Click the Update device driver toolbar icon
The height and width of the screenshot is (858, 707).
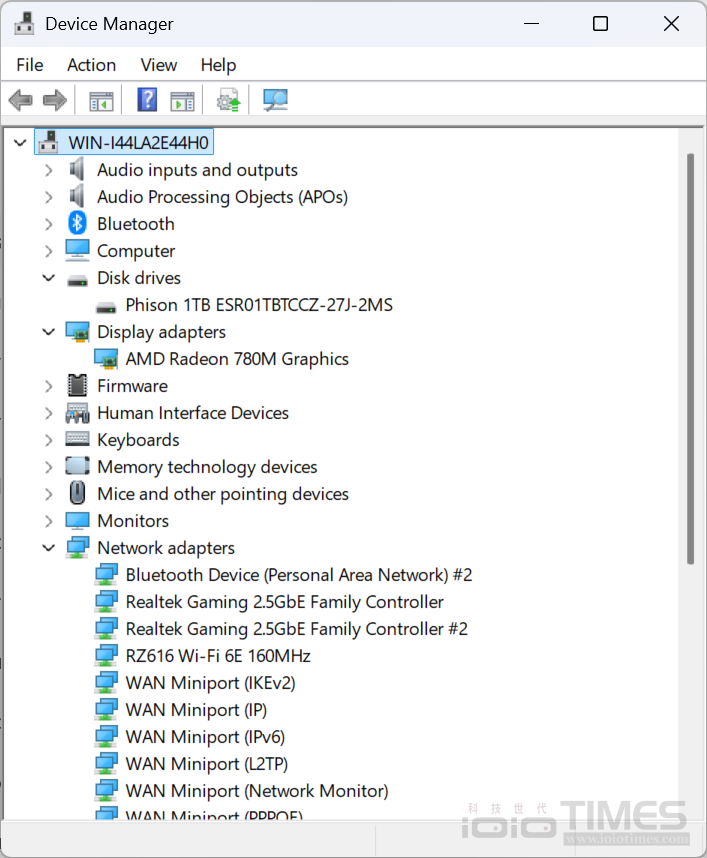coord(228,100)
